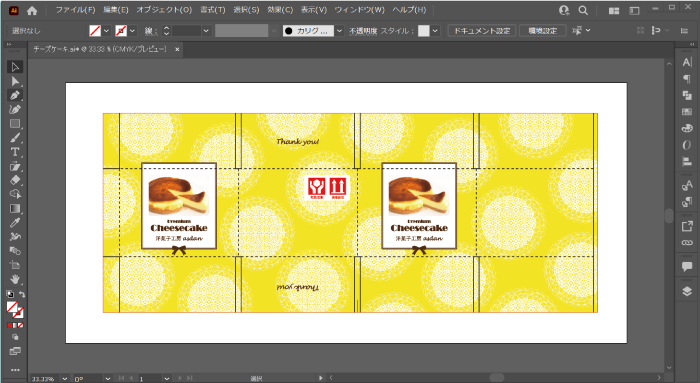
Task: Open the Character Styles panel
Action: [687, 185]
